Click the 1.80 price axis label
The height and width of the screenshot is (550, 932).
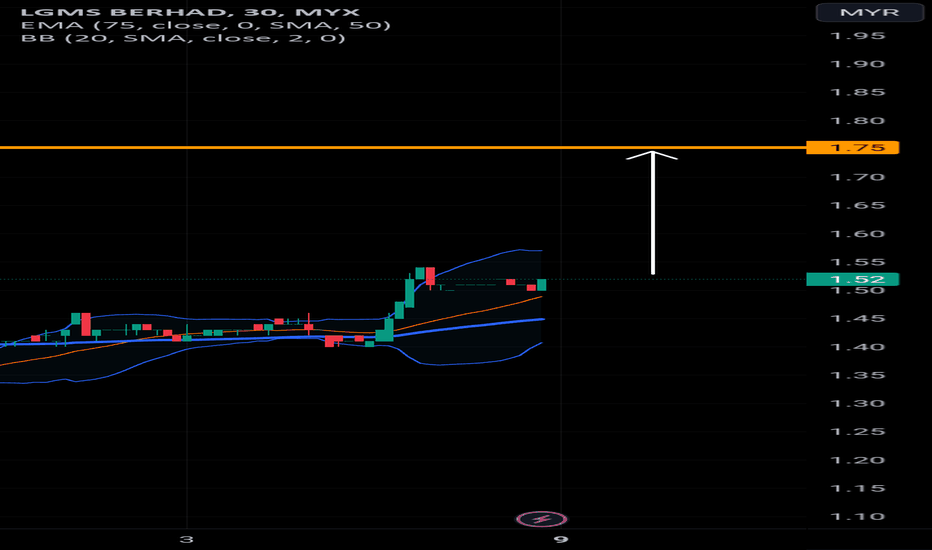click(x=857, y=121)
